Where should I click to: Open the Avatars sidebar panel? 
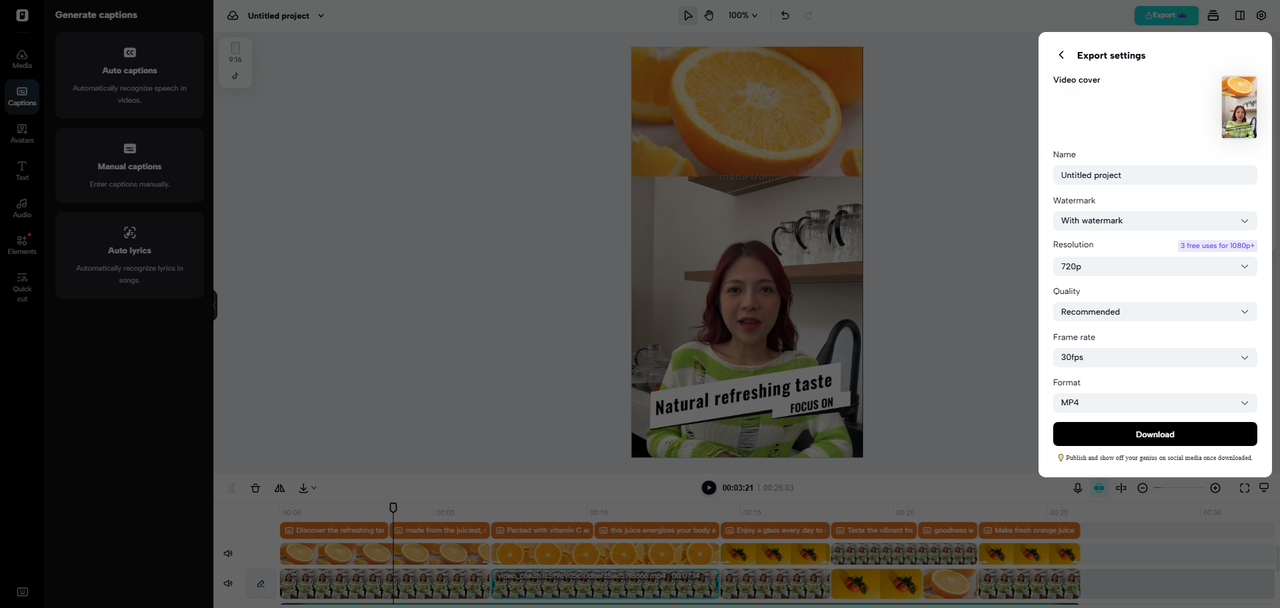[22, 133]
